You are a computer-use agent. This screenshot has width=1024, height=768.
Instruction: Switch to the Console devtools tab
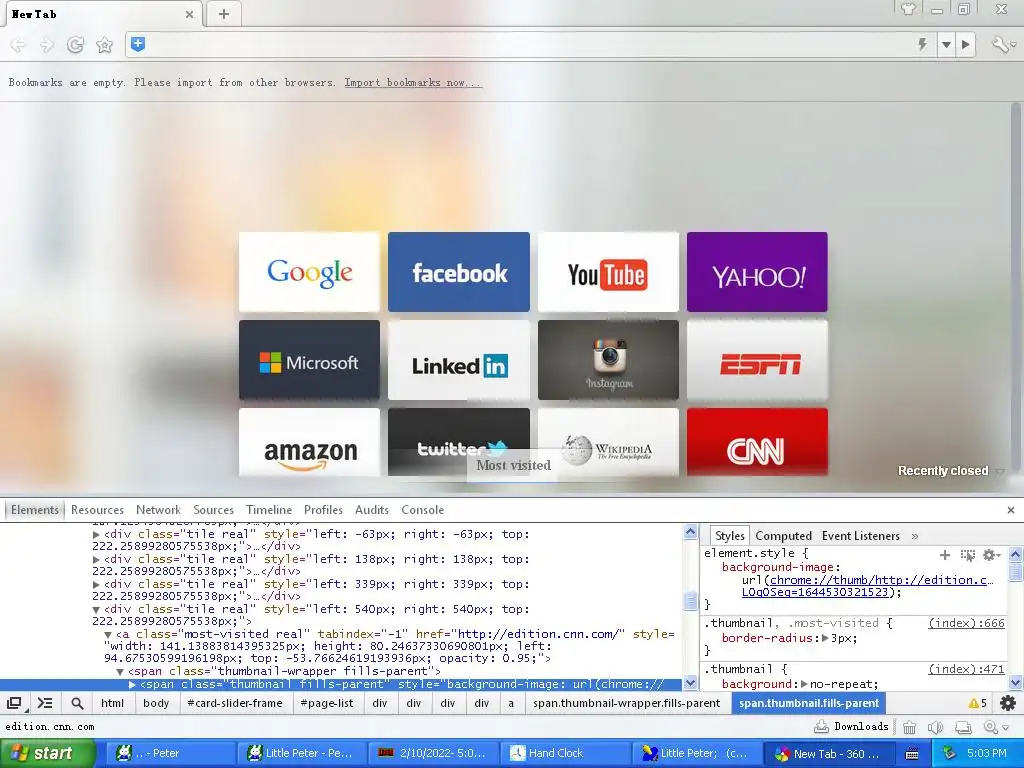point(423,509)
